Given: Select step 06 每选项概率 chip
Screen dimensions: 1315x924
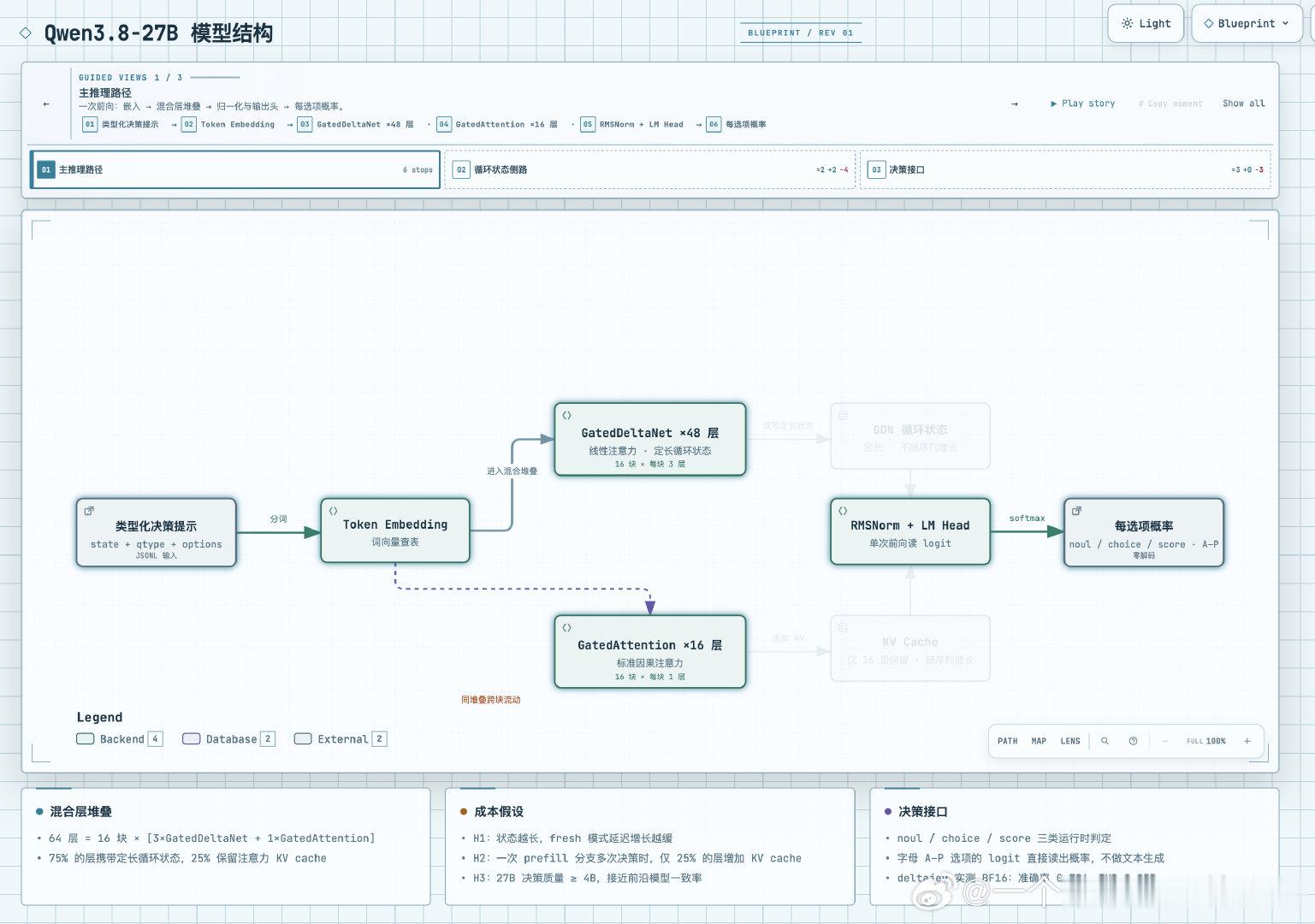Looking at the screenshot, I should point(737,124).
